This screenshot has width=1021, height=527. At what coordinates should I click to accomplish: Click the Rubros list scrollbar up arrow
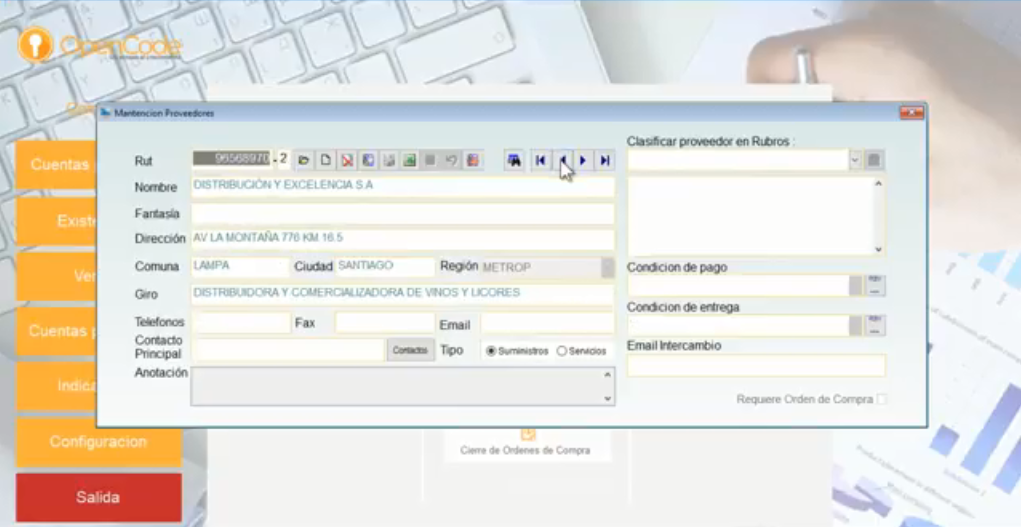(x=878, y=184)
